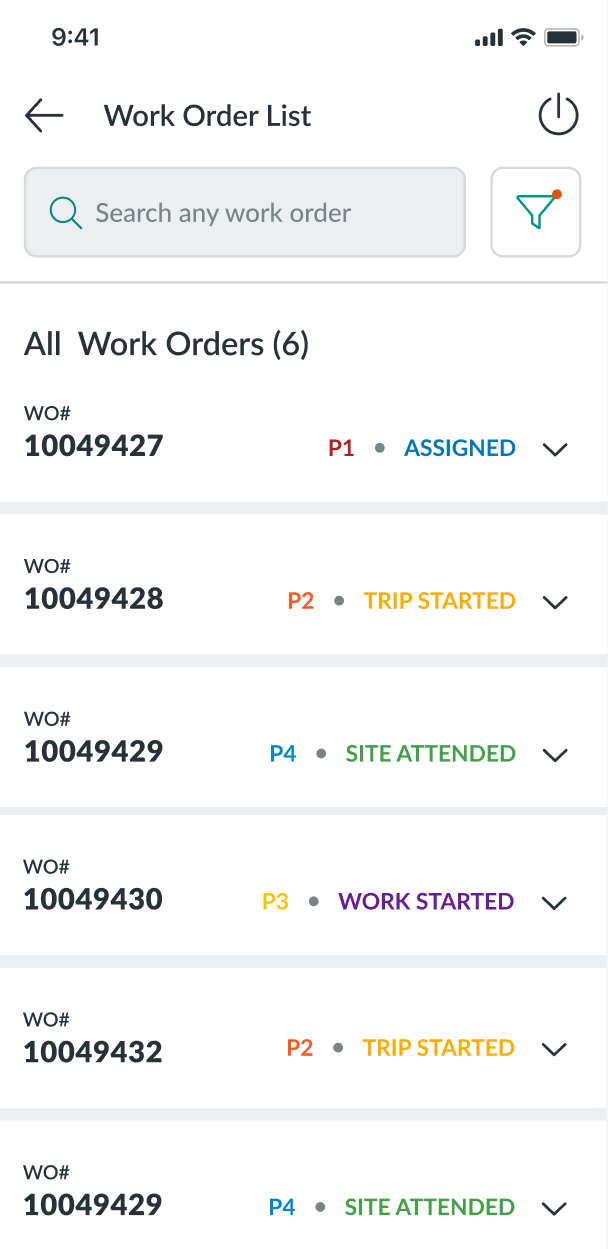This screenshot has height=1249, width=608.
Task: Tap the Wi-Fi status icon
Action: pyautogui.click(x=522, y=38)
